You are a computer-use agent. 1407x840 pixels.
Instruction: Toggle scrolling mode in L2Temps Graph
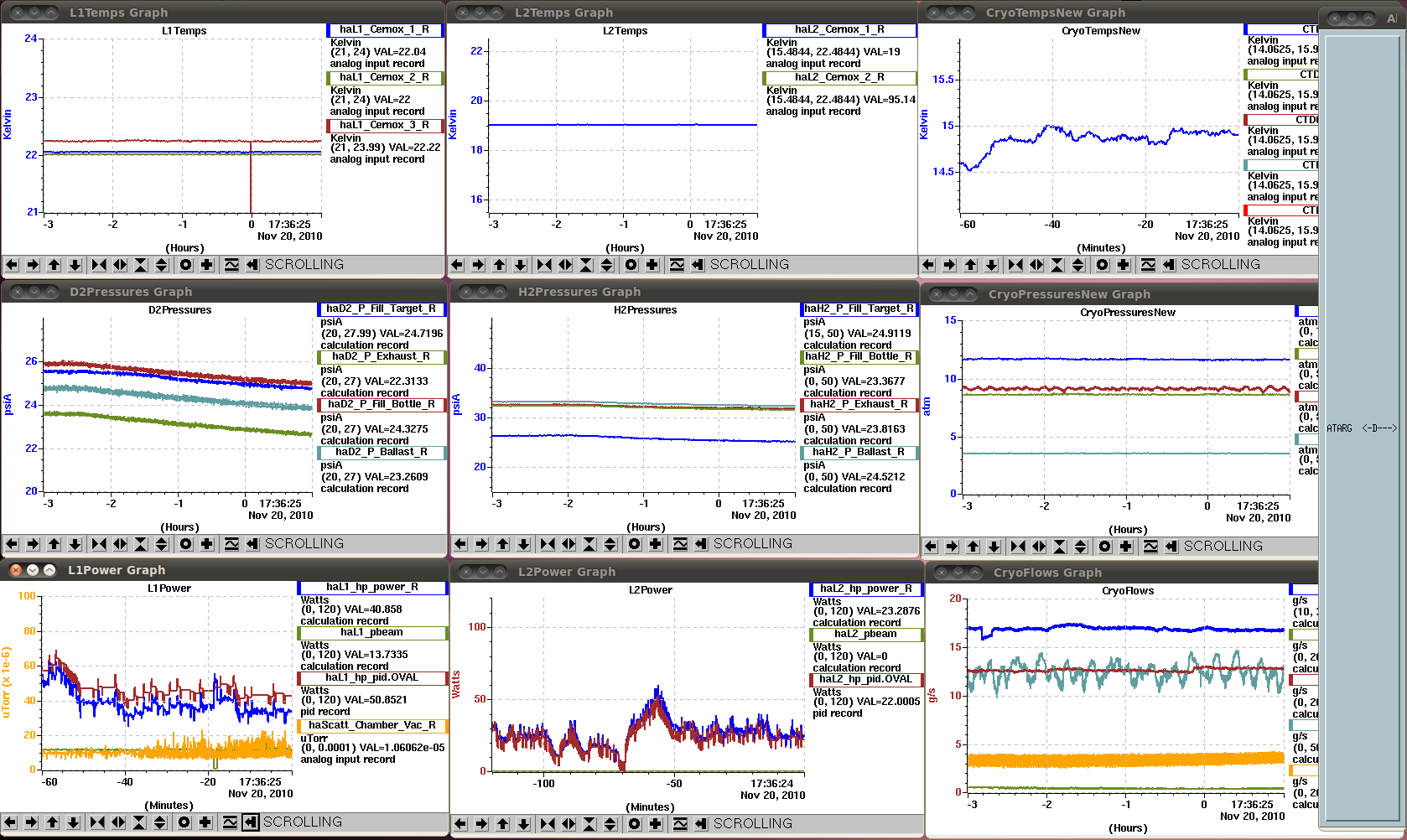point(698,265)
